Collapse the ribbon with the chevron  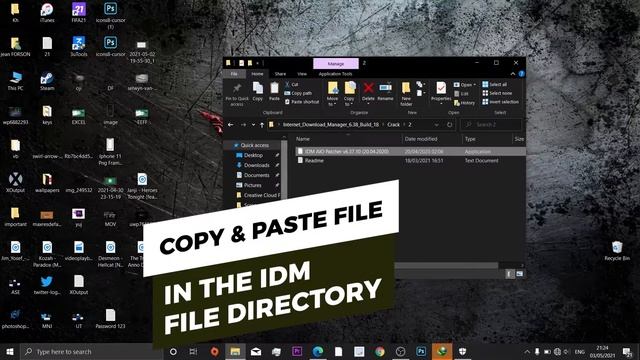pyautogui.click(x=513, y=74)
